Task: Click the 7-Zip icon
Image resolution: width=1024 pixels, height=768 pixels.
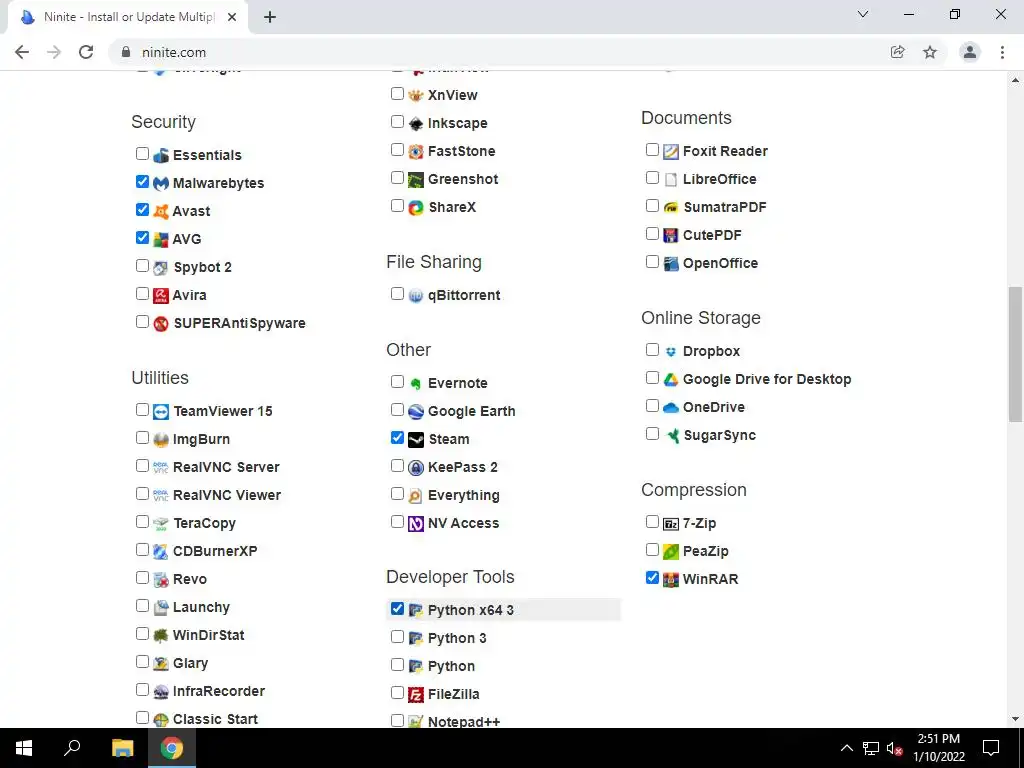Action: coord(671,524)
